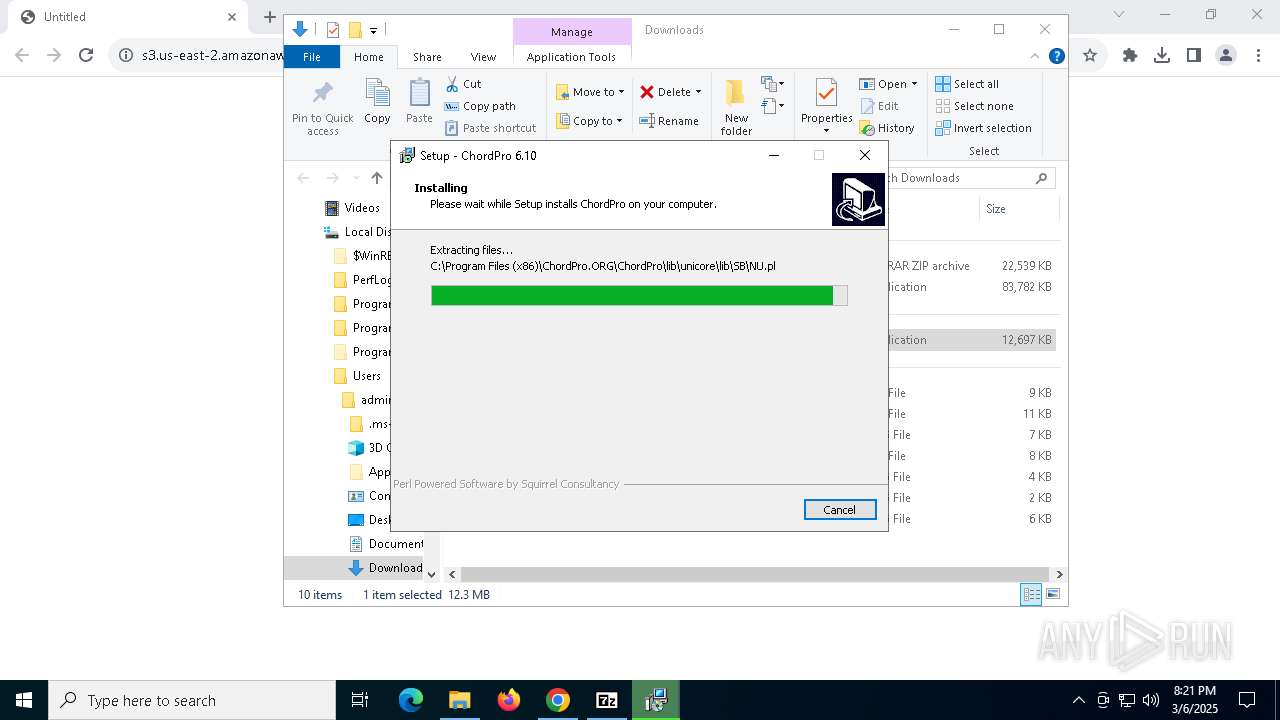This screenshot has width=1280, height=720.
Task: Switch to Details view icon
Action: click(1031, 594)
